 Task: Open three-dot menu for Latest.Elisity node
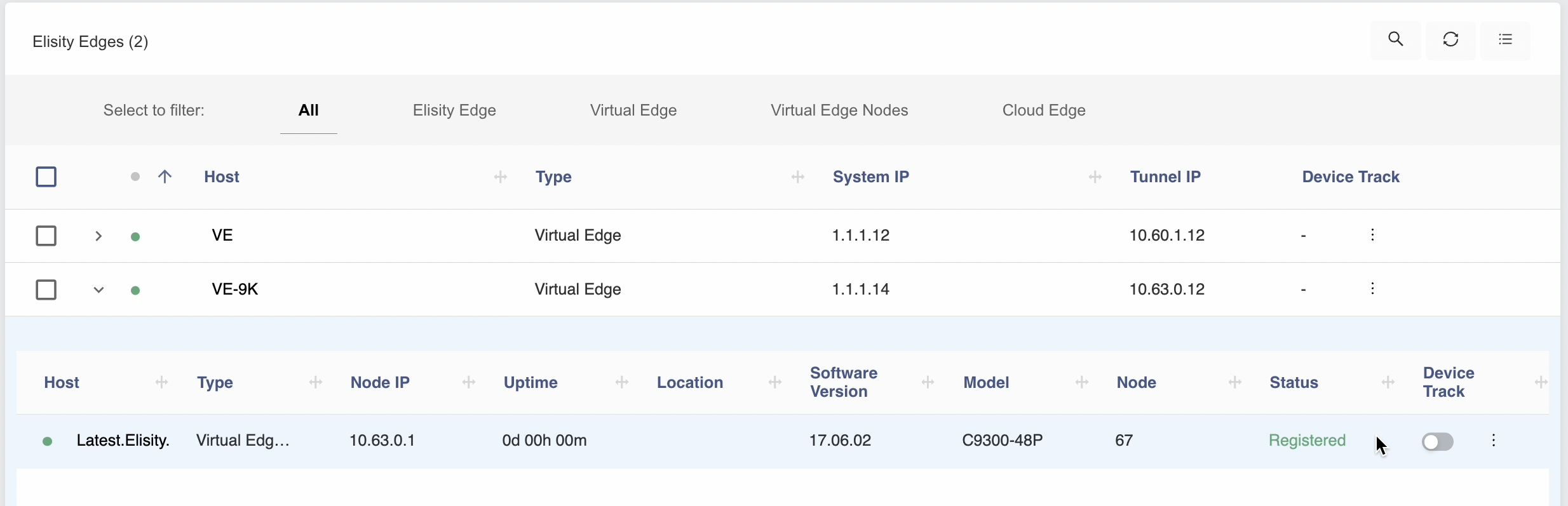[x=1494, y=440]
